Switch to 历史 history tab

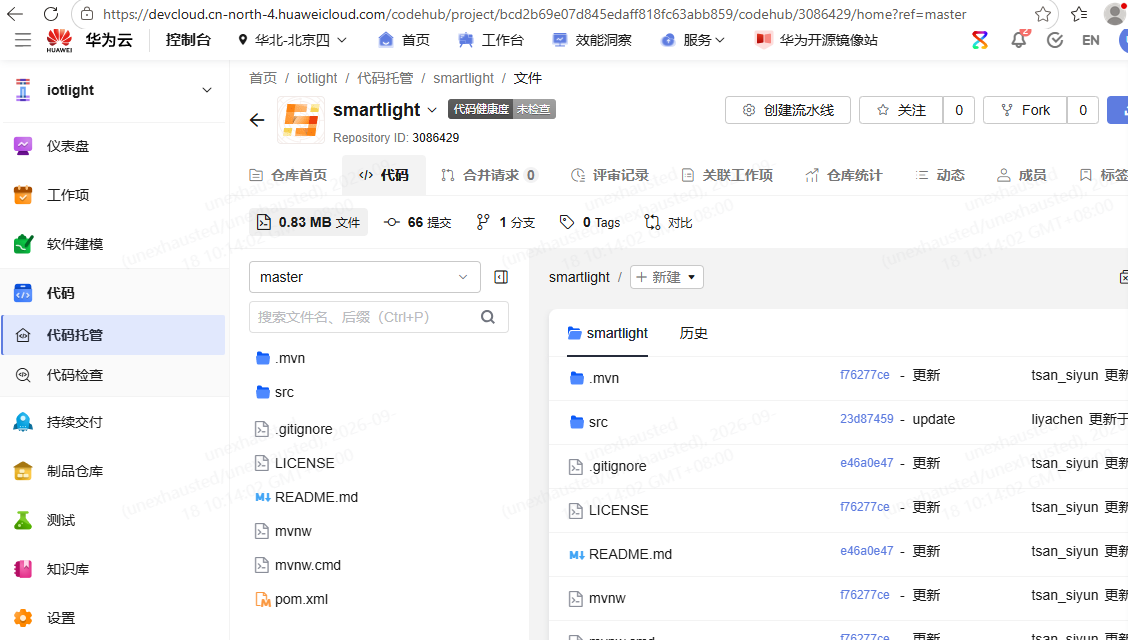point(693,334)
